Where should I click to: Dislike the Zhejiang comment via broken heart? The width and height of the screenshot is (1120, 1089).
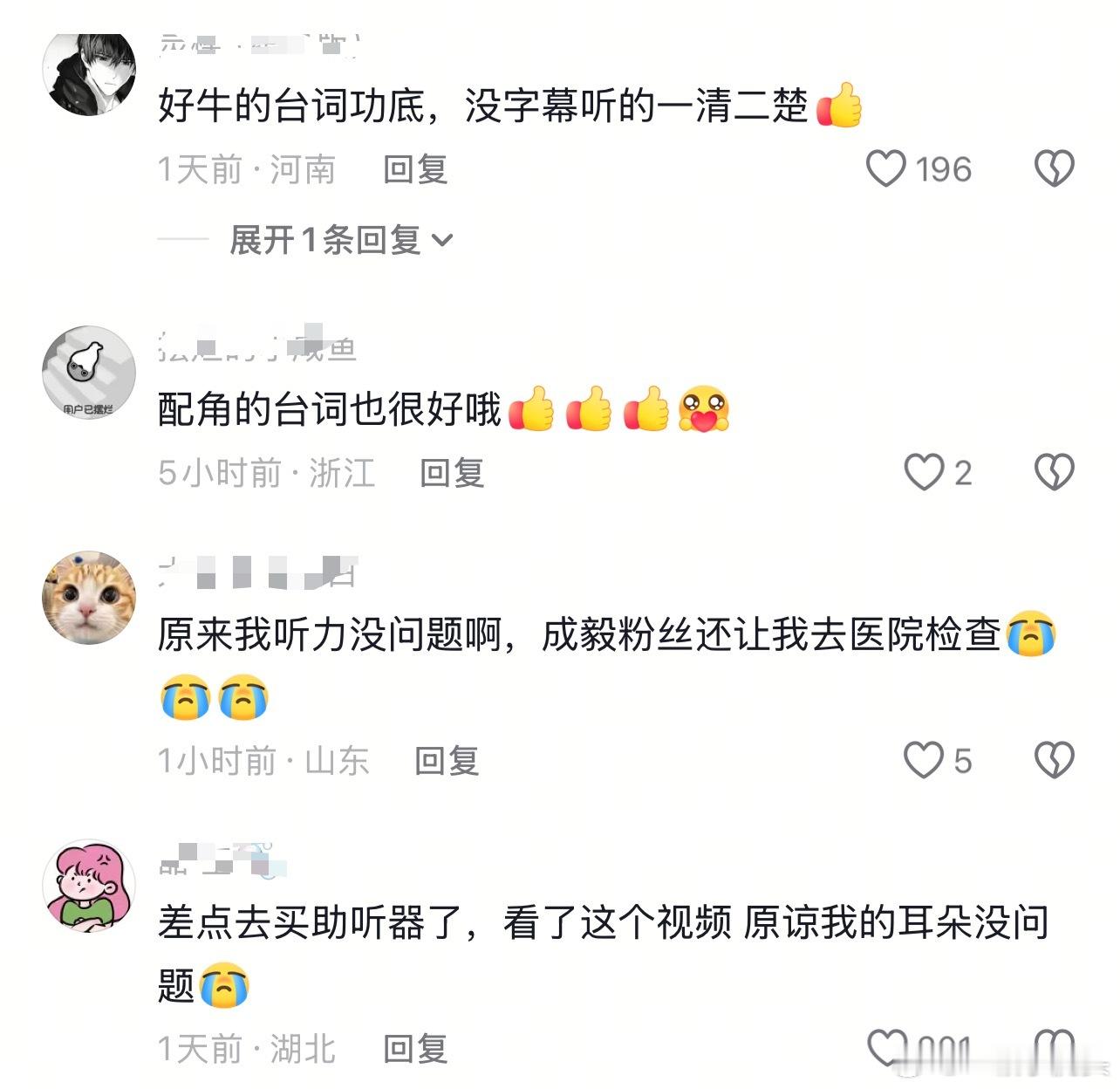tap(1054, 472)
